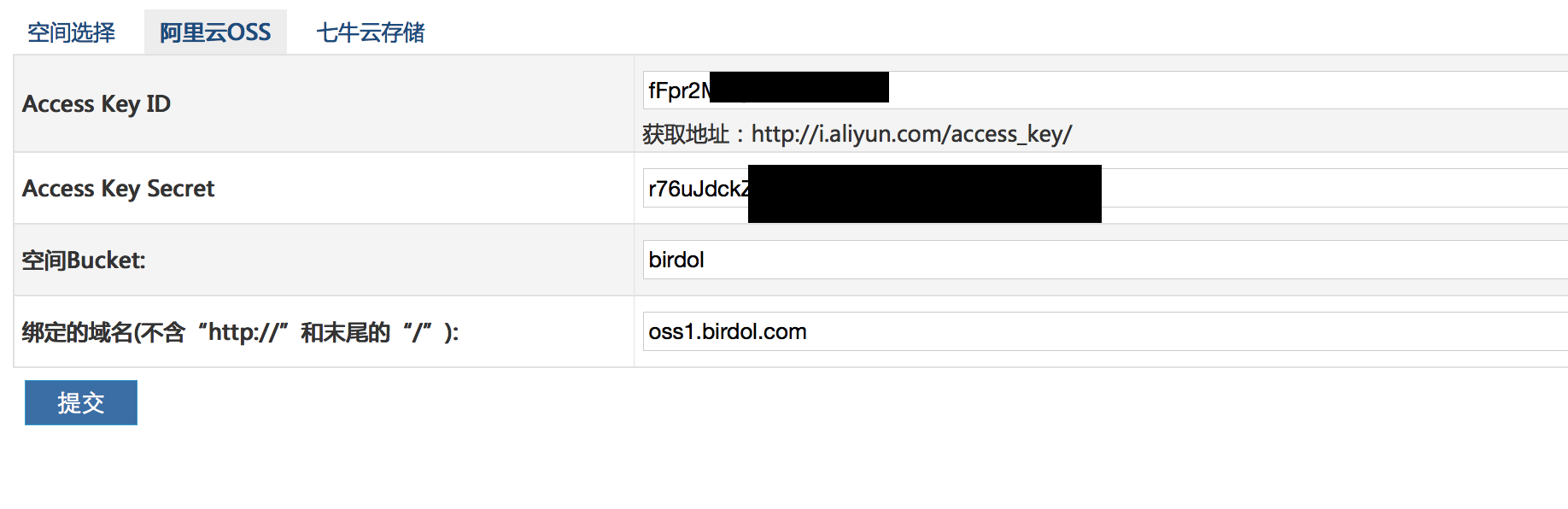1568x509 pixels.
Task: Select the 阿里云OSS tab
Action: click(215, 32)
